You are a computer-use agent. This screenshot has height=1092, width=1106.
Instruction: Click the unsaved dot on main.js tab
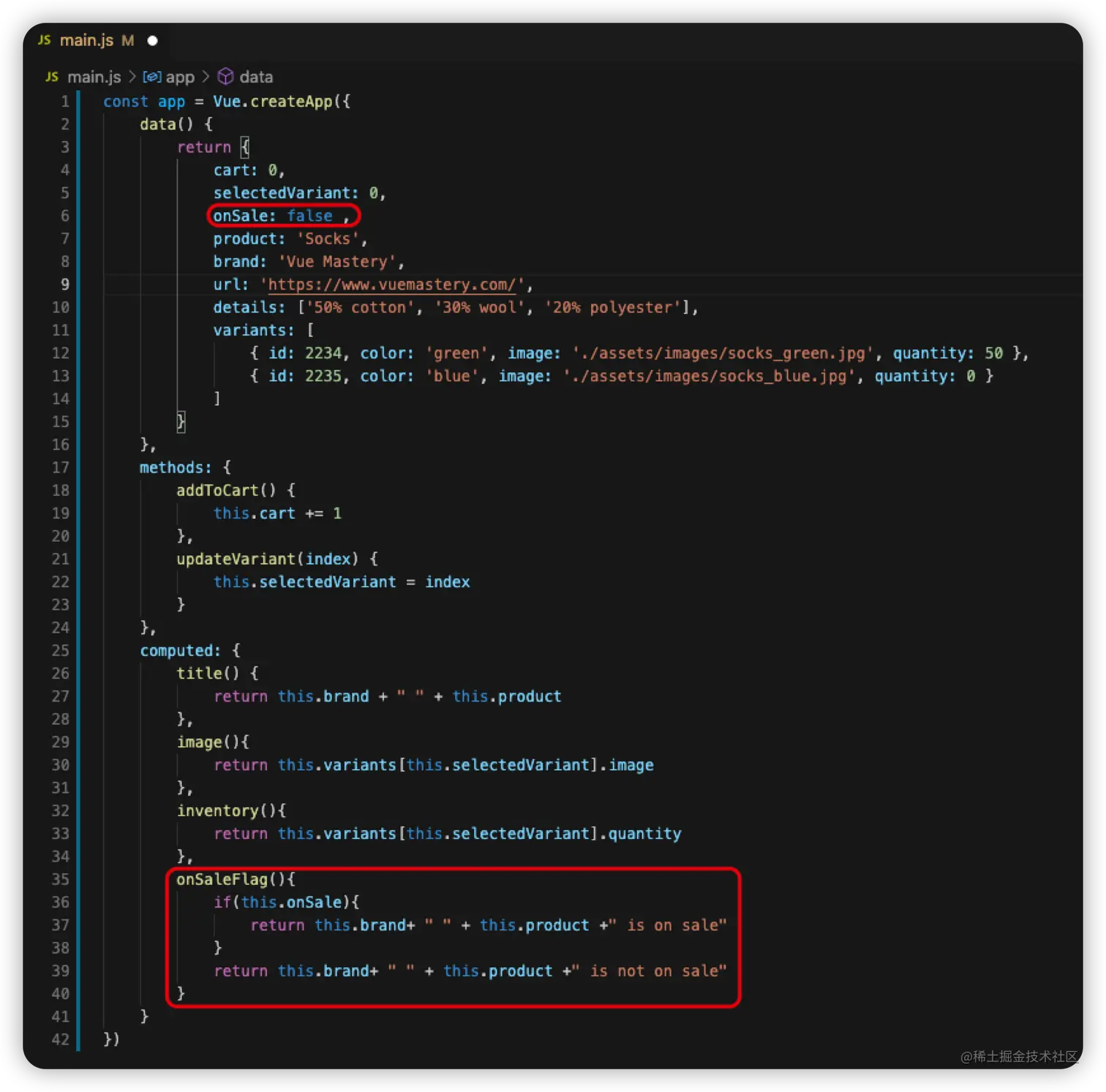point(152,41)
